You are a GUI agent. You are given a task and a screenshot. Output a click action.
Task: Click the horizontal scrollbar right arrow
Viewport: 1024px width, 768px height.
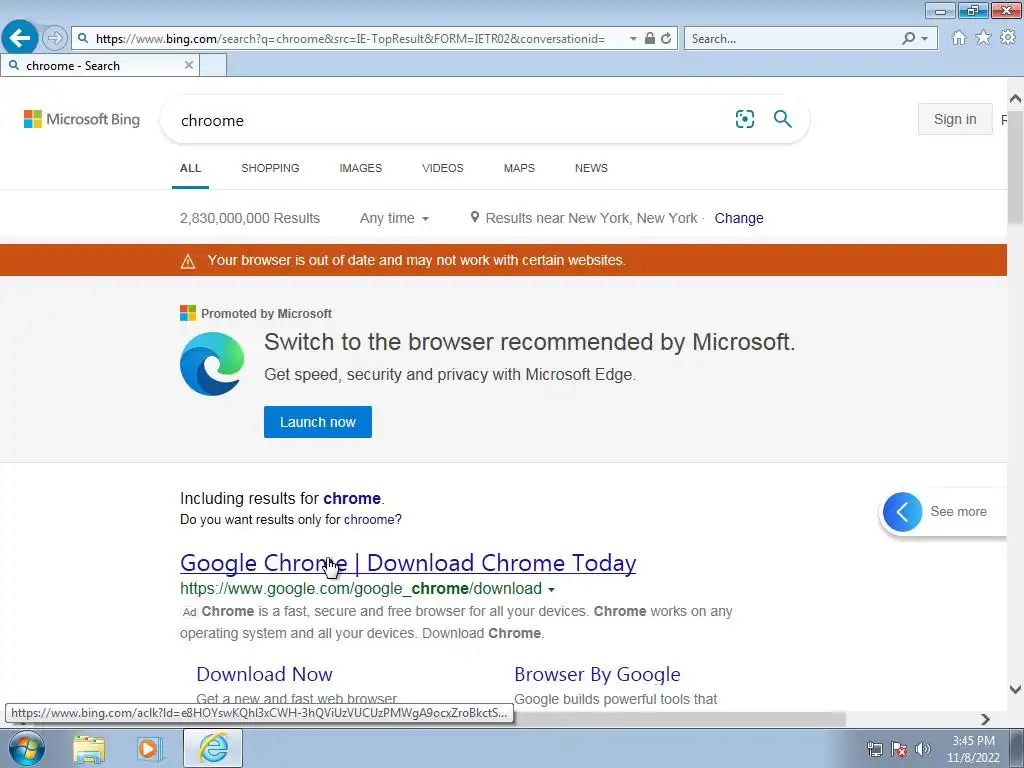pyautogui.click(x=985, y=719)
